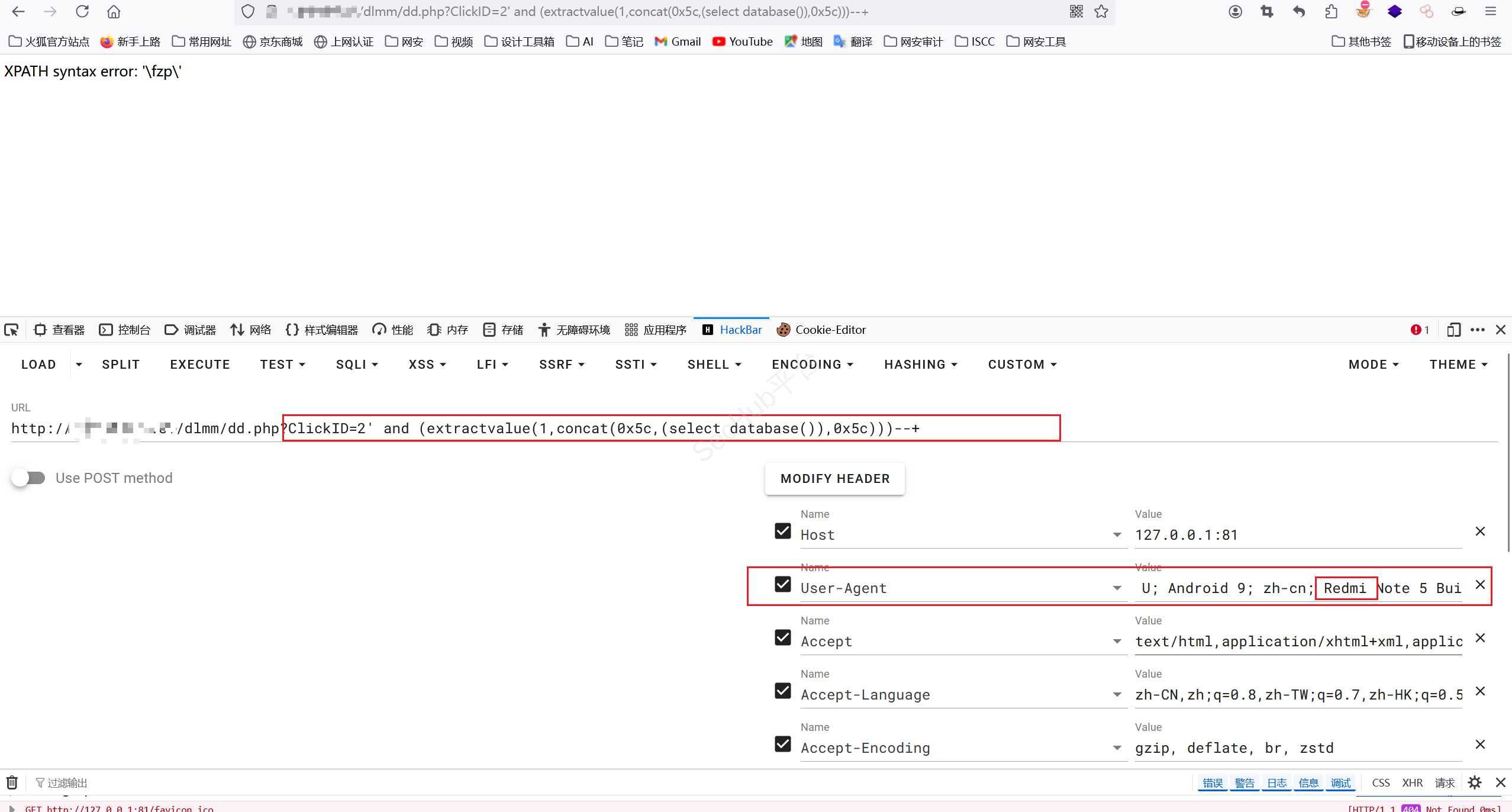Open the ENCODING dropdown menu
This screenshot has height=812, width=1512.
[812, 365]
